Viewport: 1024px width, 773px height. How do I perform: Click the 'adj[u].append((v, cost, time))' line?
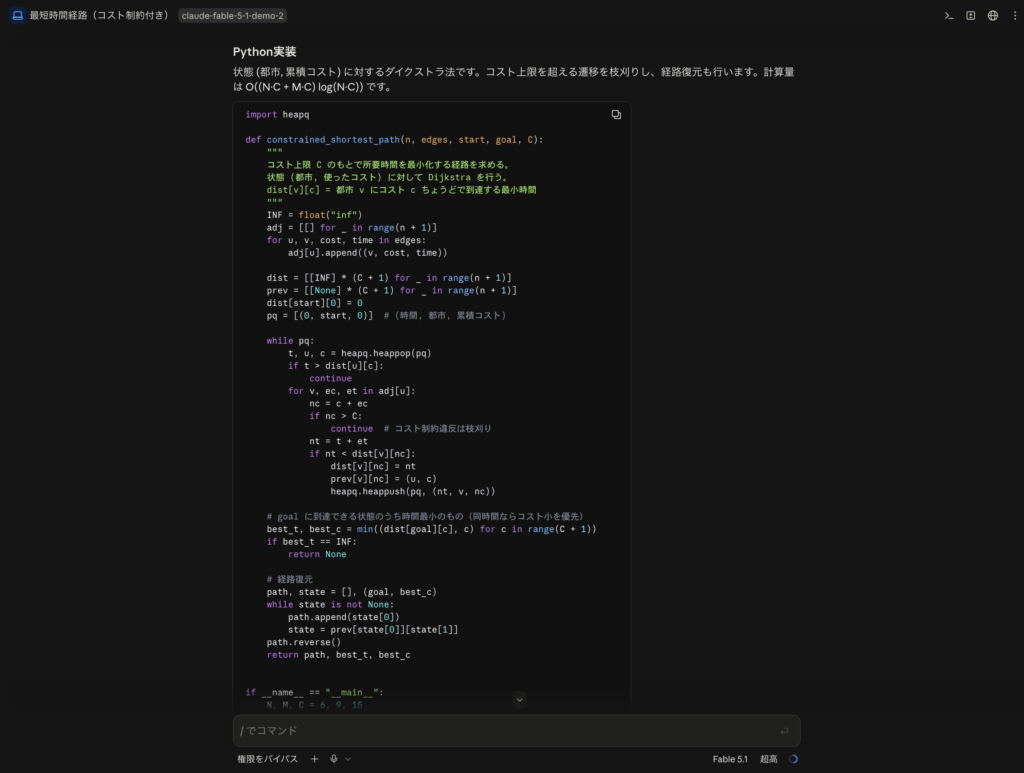click(368, 253)
